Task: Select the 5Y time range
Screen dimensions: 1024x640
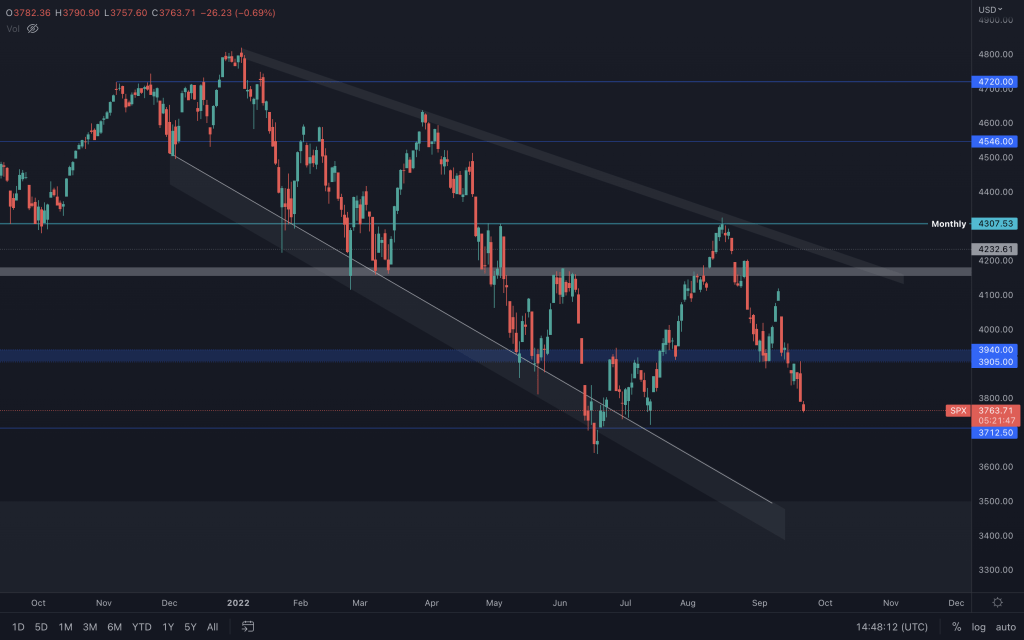Action: (190, 627)
